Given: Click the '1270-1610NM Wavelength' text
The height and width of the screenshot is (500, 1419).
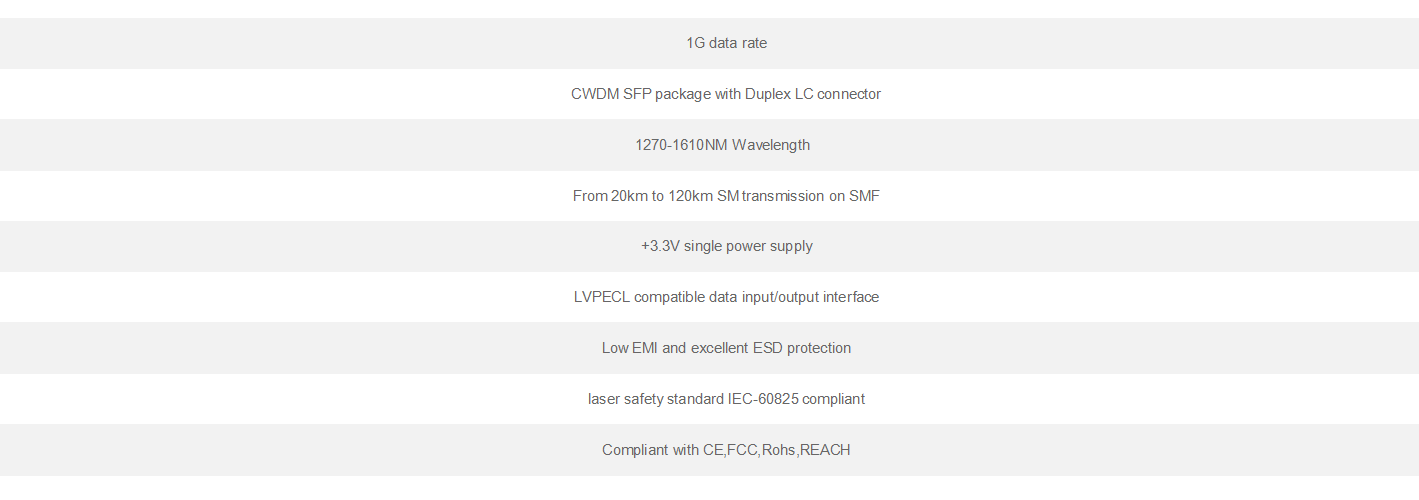Looking at the screenshot, I should 722,145.
